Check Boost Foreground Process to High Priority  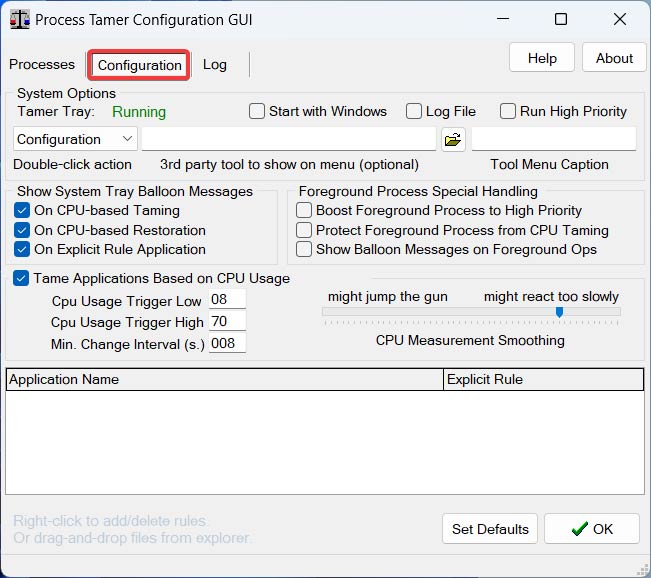305,211
